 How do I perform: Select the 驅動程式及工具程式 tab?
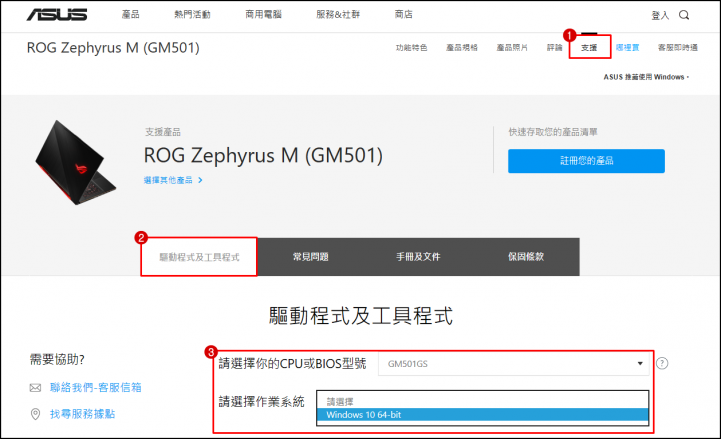coord(199,257)
